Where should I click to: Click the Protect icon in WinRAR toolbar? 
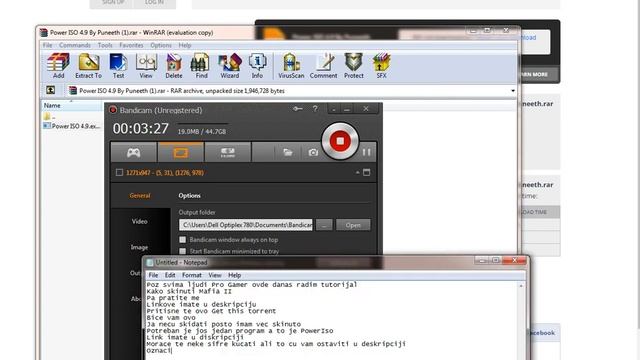pos(353,65)
